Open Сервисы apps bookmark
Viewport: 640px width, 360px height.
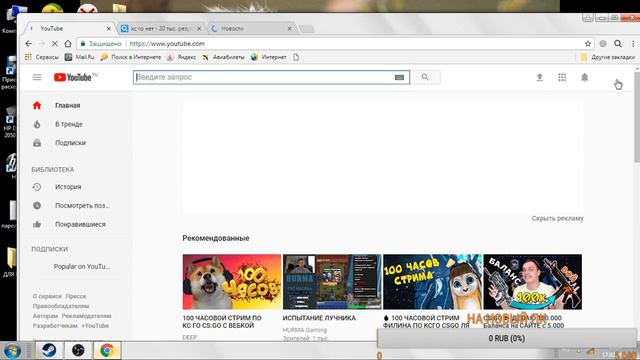coord(42,57)
